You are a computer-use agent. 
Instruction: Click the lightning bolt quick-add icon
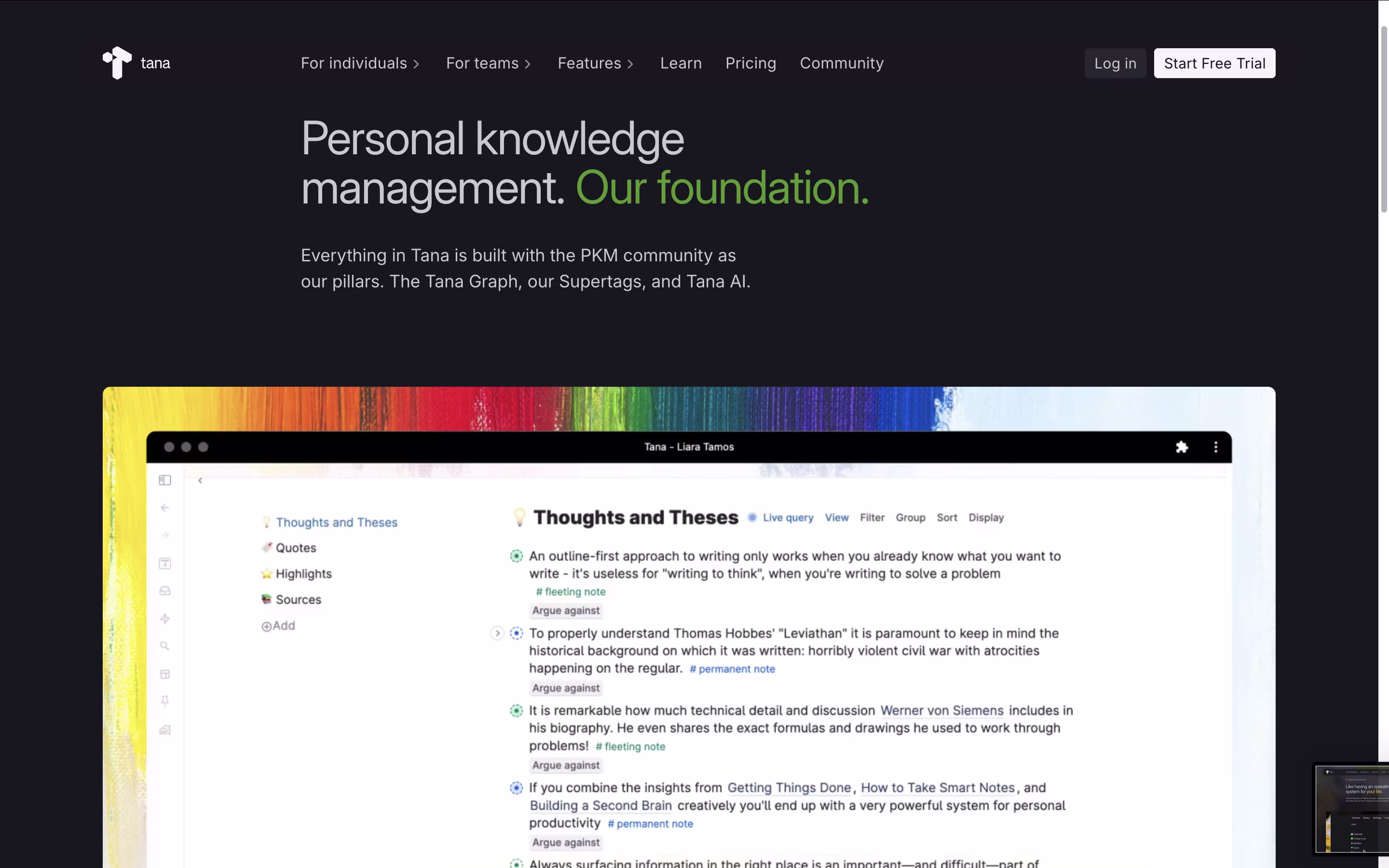coord(165,618)
